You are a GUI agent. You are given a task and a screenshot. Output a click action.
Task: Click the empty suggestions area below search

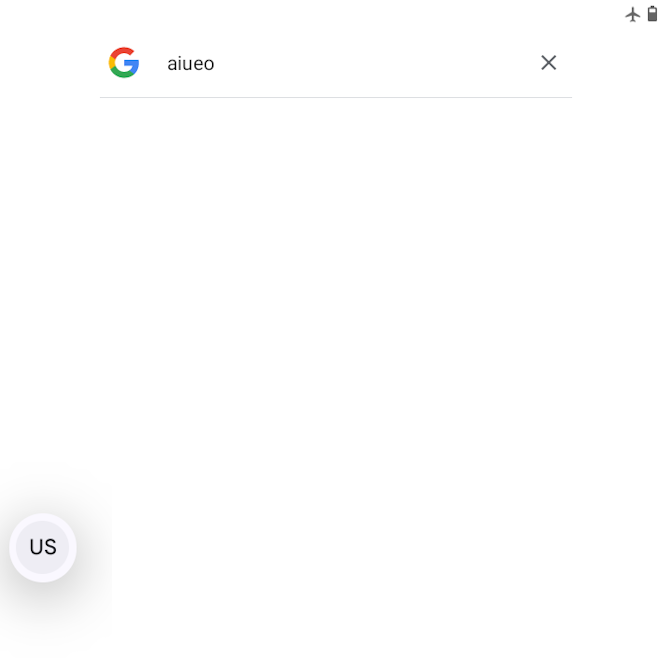tap(336, 300)
